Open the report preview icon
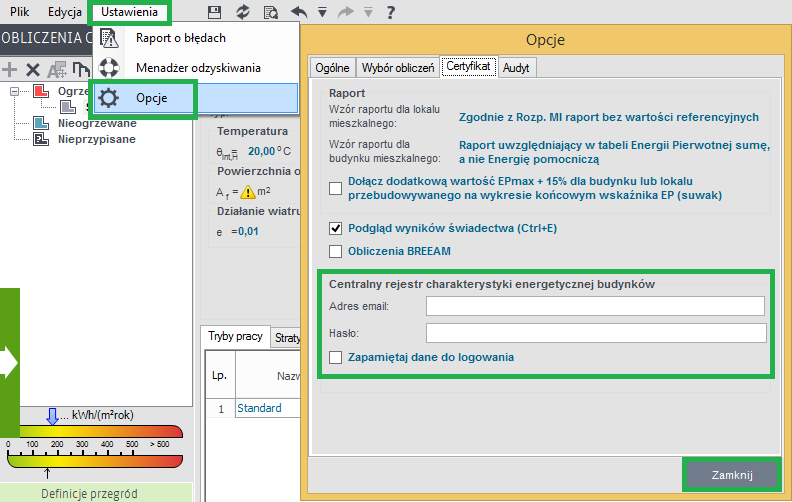792x502 pixels. coord(271,12)
